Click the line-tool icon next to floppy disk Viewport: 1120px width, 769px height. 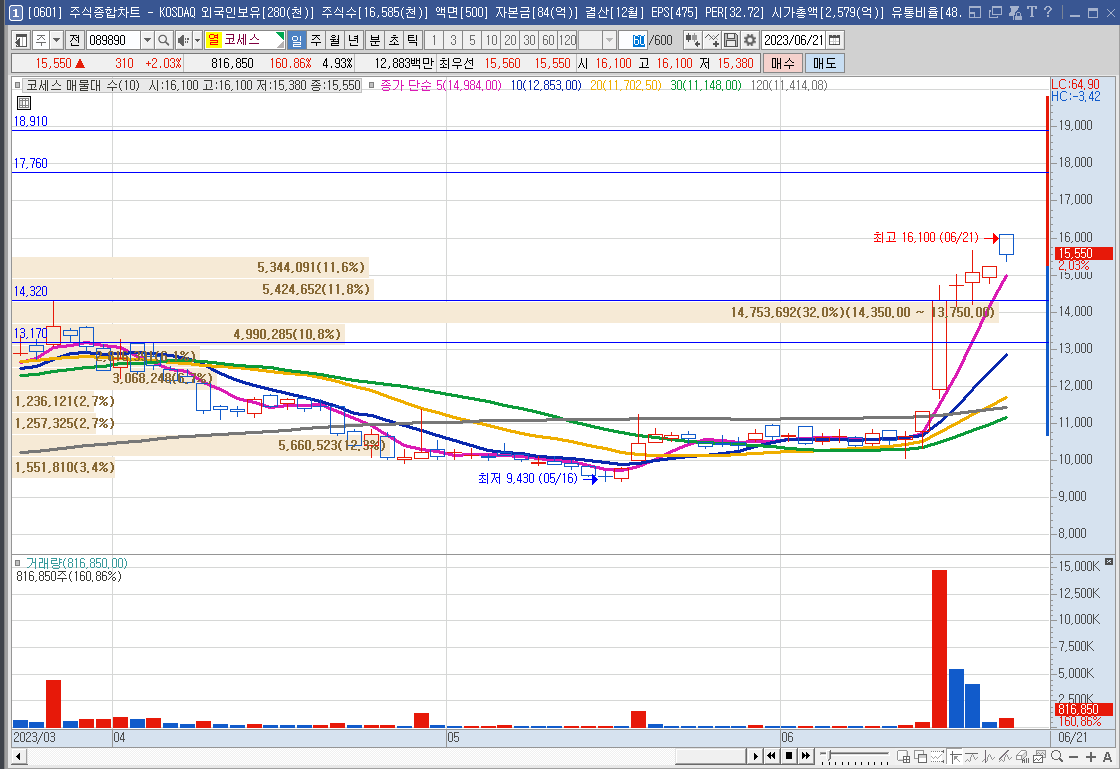tap(712, 40)
